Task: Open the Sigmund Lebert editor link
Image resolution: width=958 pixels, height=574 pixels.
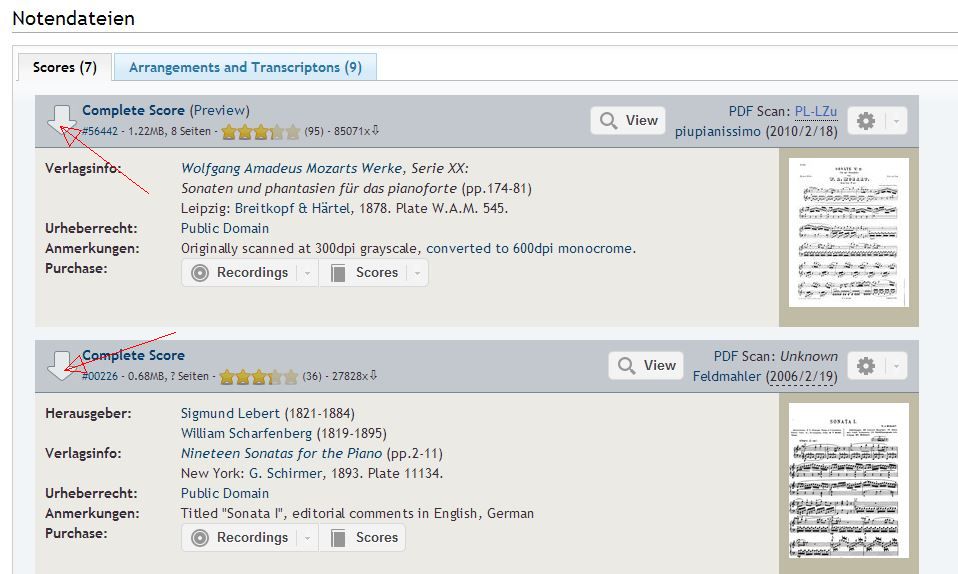Action: [x=230, y=413]
